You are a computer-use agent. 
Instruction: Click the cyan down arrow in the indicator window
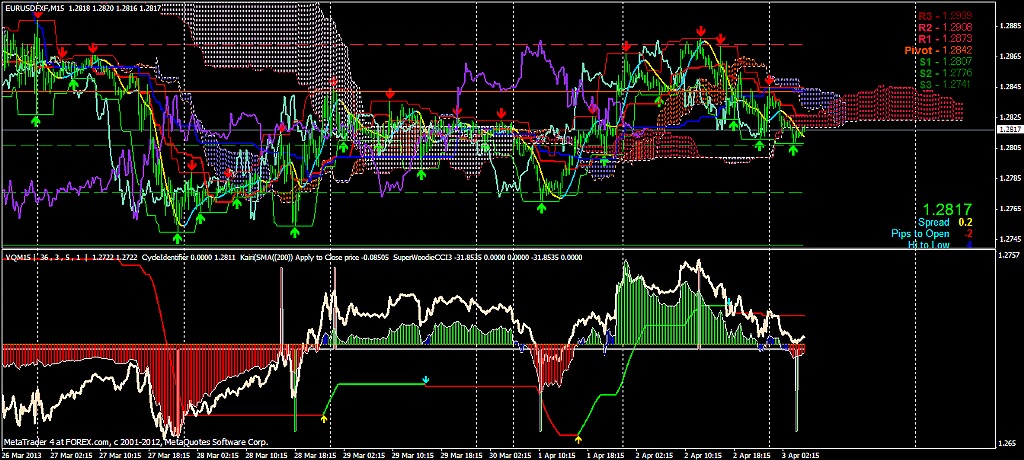(426, 380)
